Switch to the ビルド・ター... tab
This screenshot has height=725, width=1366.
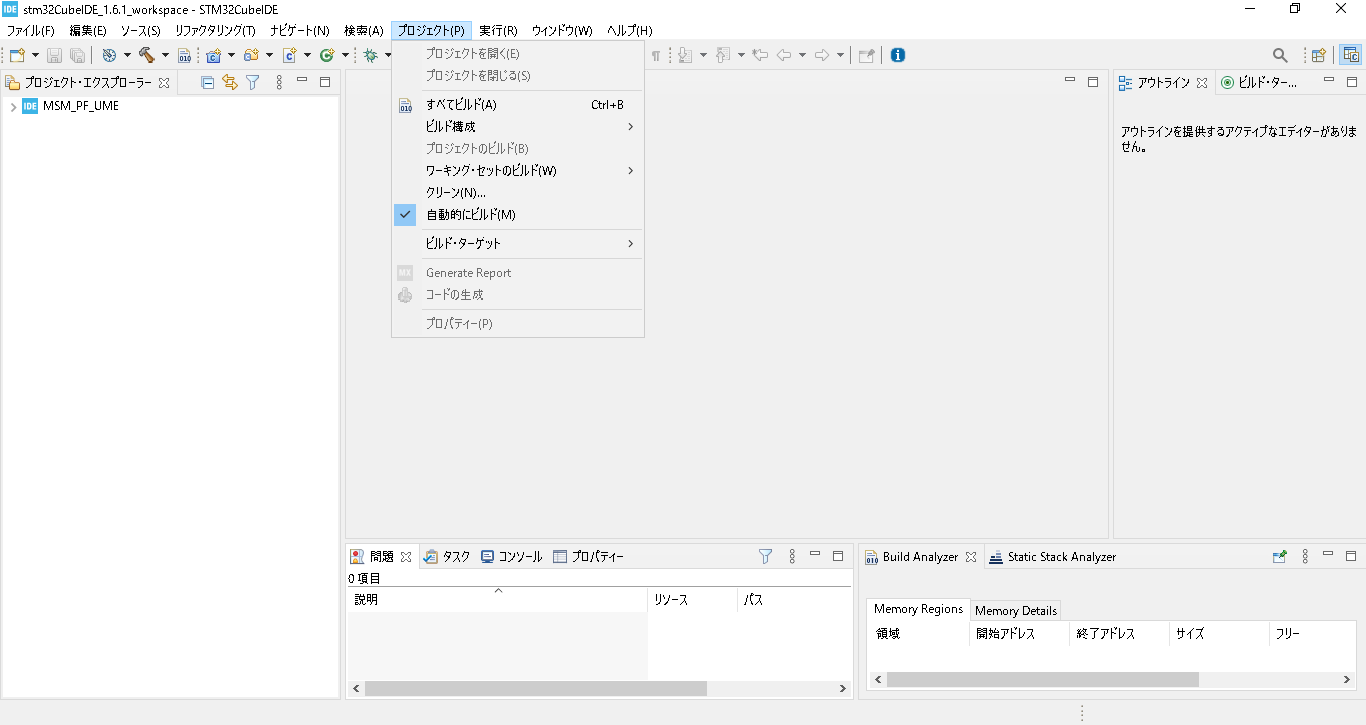(1260, 83)
